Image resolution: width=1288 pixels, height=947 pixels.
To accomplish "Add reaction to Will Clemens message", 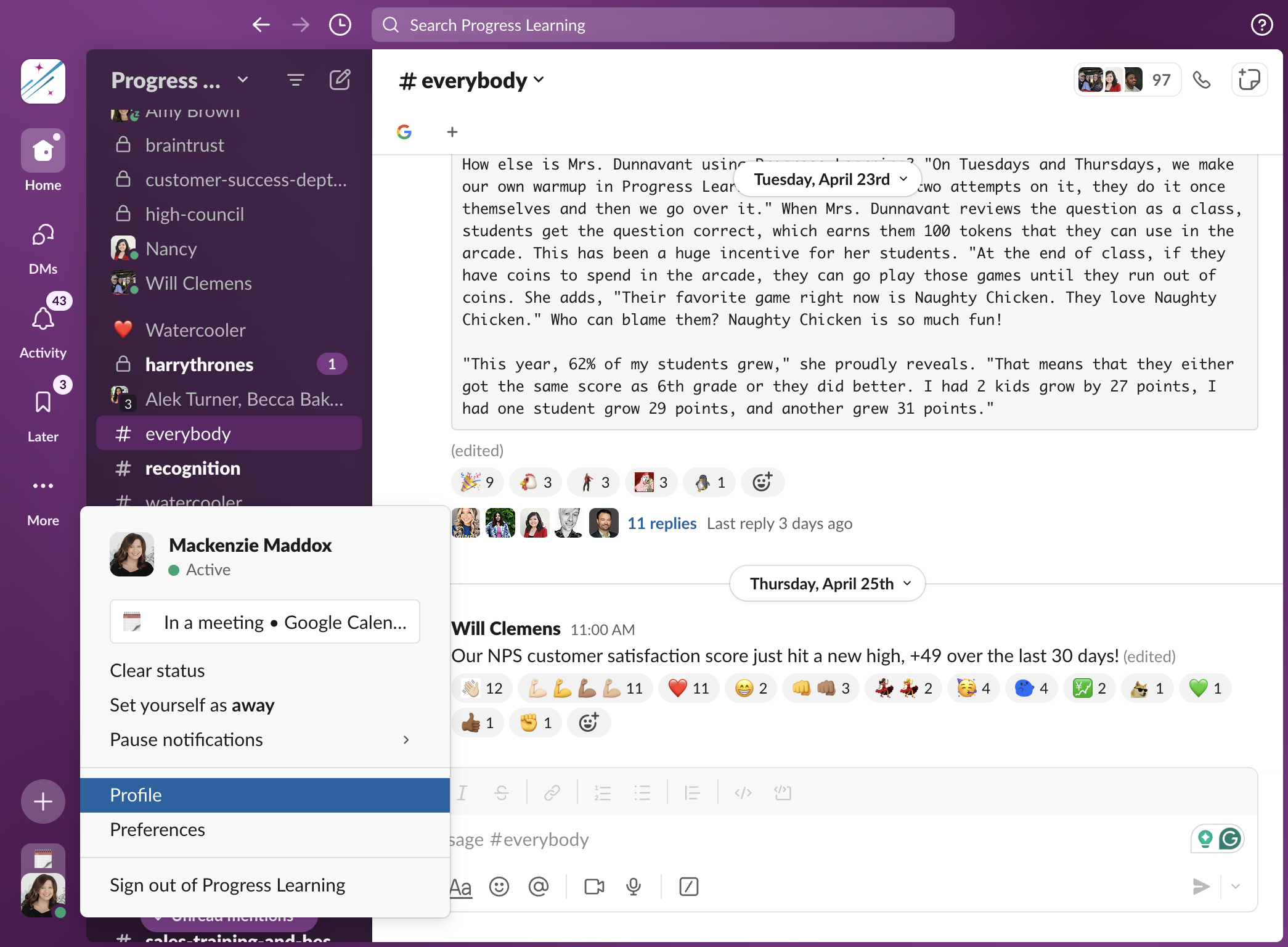I will (x=589, y=723).
